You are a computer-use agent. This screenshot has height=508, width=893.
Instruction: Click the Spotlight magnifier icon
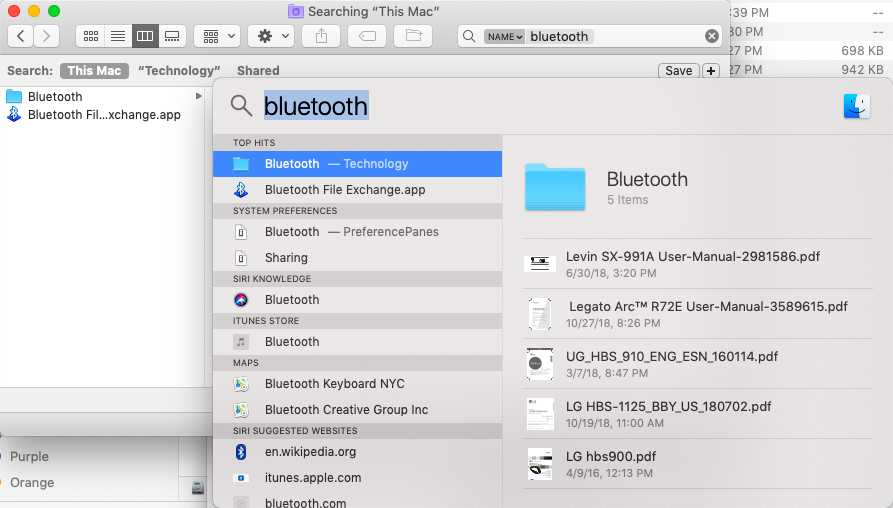pos(241,106)
